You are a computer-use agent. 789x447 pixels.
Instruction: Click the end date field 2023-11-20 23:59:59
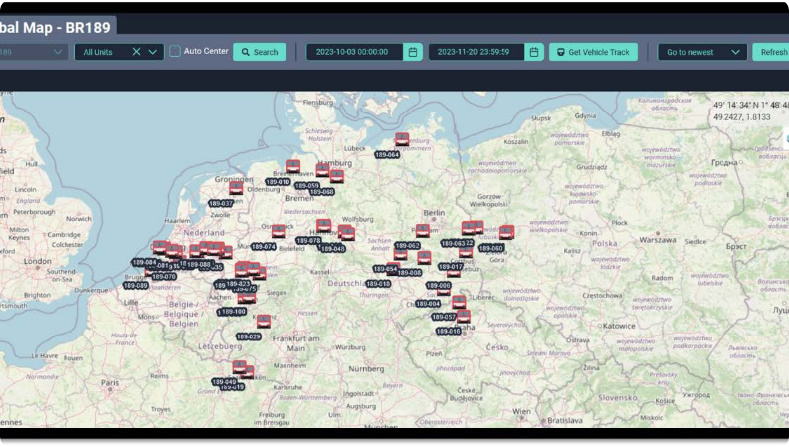pyautogui.click(x=475, y=52)
